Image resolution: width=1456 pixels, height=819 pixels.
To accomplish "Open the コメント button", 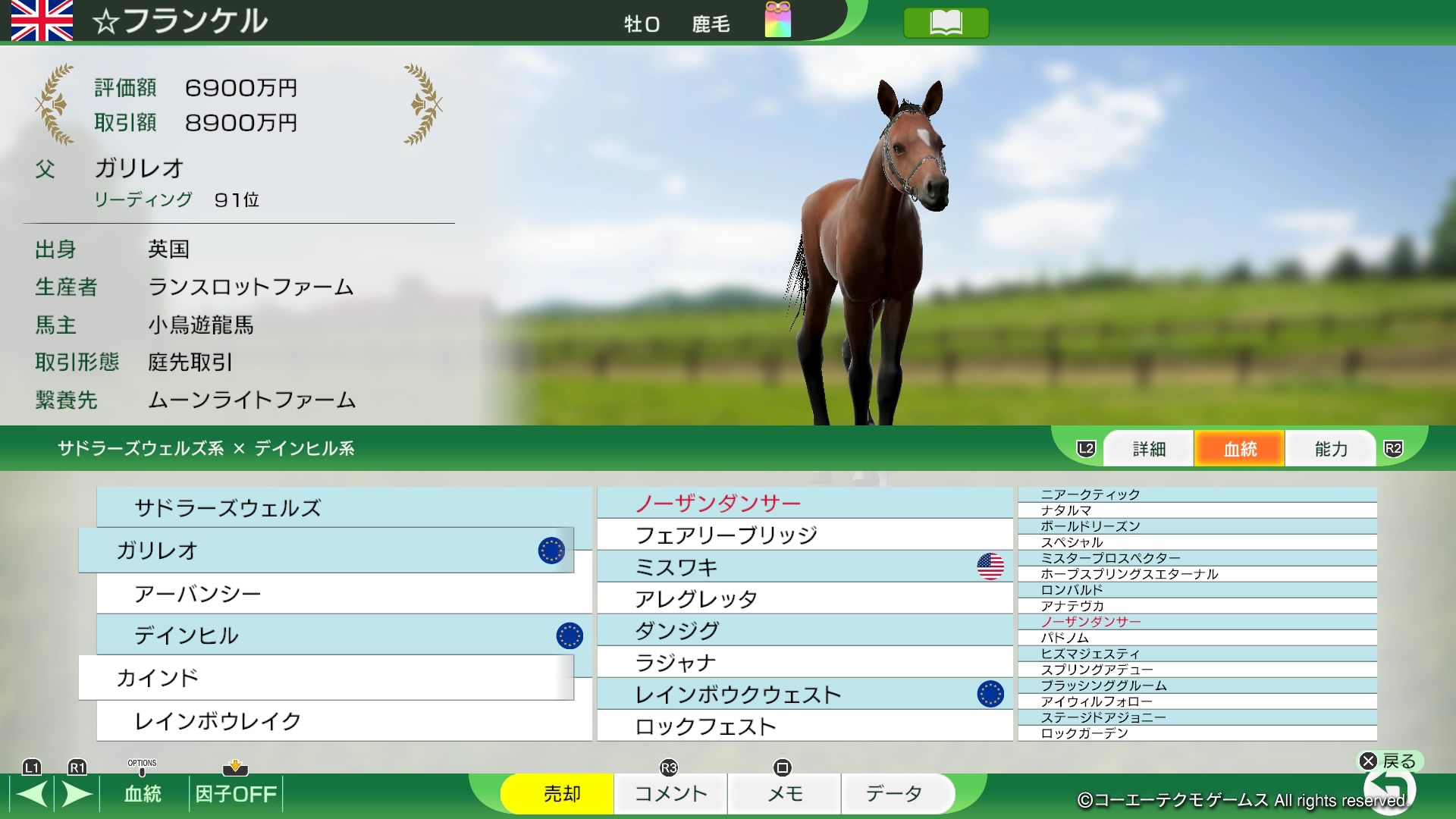I will tap(670, 794).
